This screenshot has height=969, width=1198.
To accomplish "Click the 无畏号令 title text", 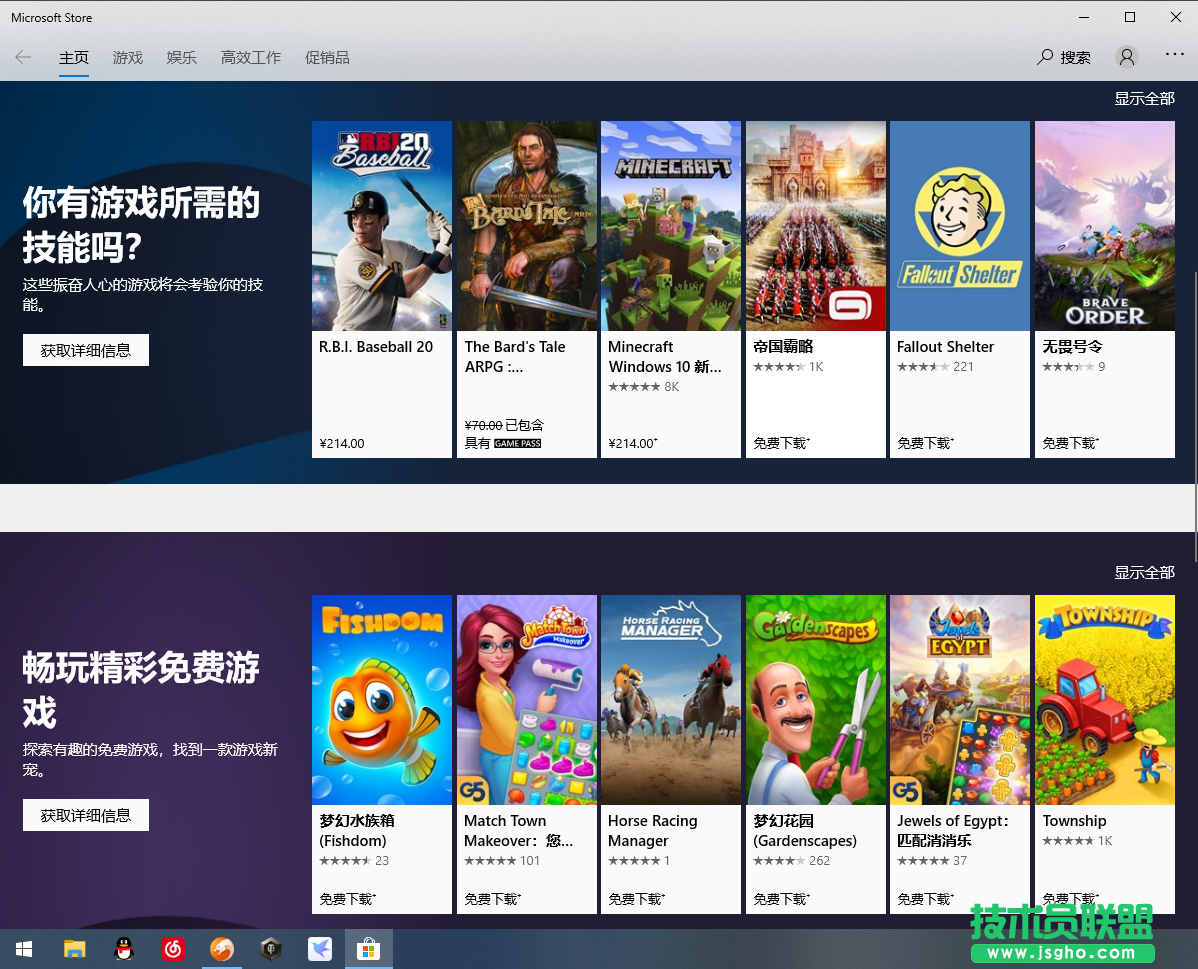I will point(1073,347).
